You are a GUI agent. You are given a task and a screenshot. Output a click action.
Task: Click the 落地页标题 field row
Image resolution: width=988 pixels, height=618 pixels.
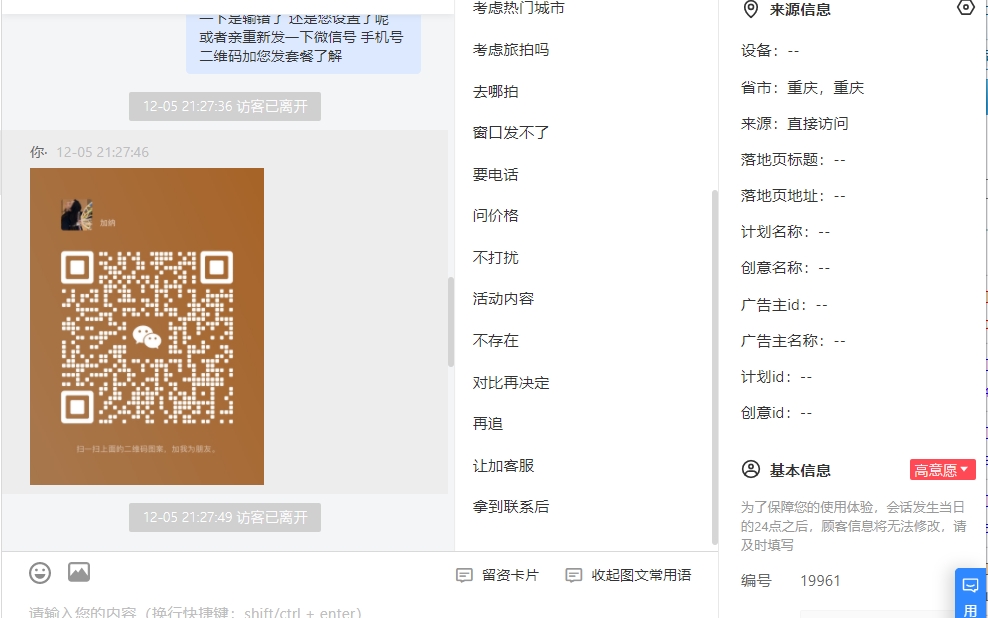(x=793, y=160)
